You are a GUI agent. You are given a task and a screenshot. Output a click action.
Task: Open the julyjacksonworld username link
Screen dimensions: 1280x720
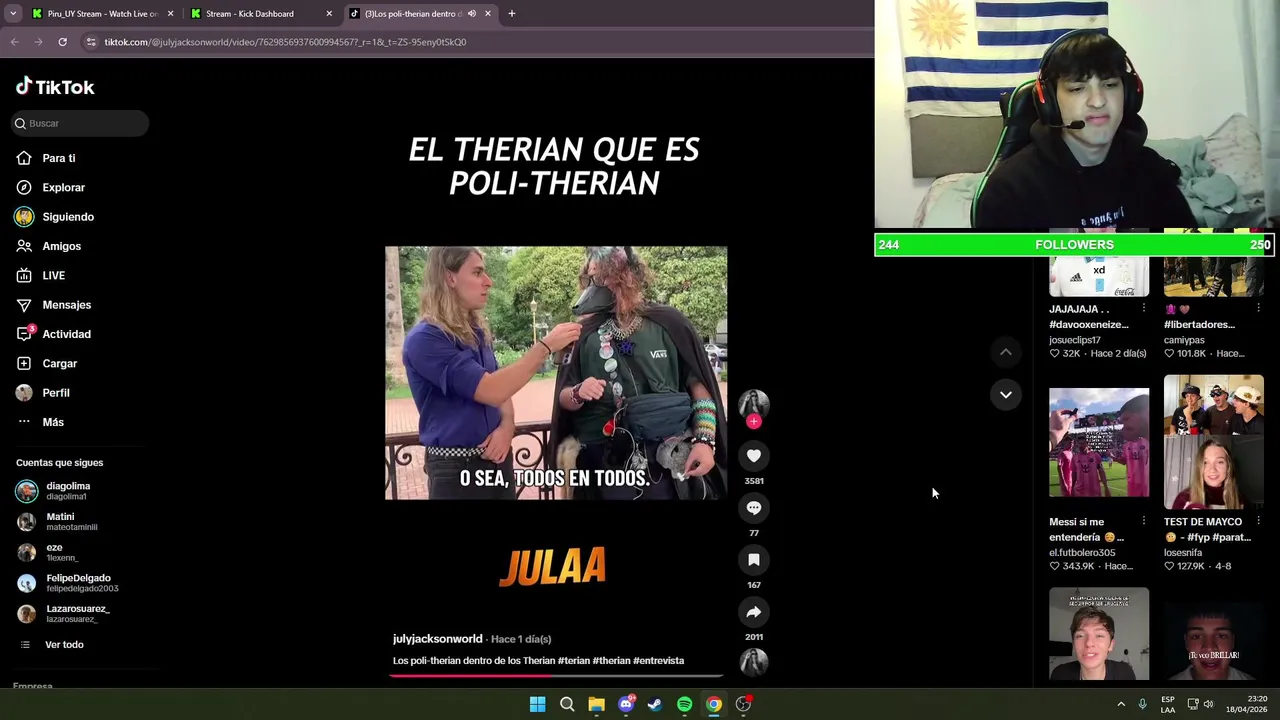coord(437,639)
